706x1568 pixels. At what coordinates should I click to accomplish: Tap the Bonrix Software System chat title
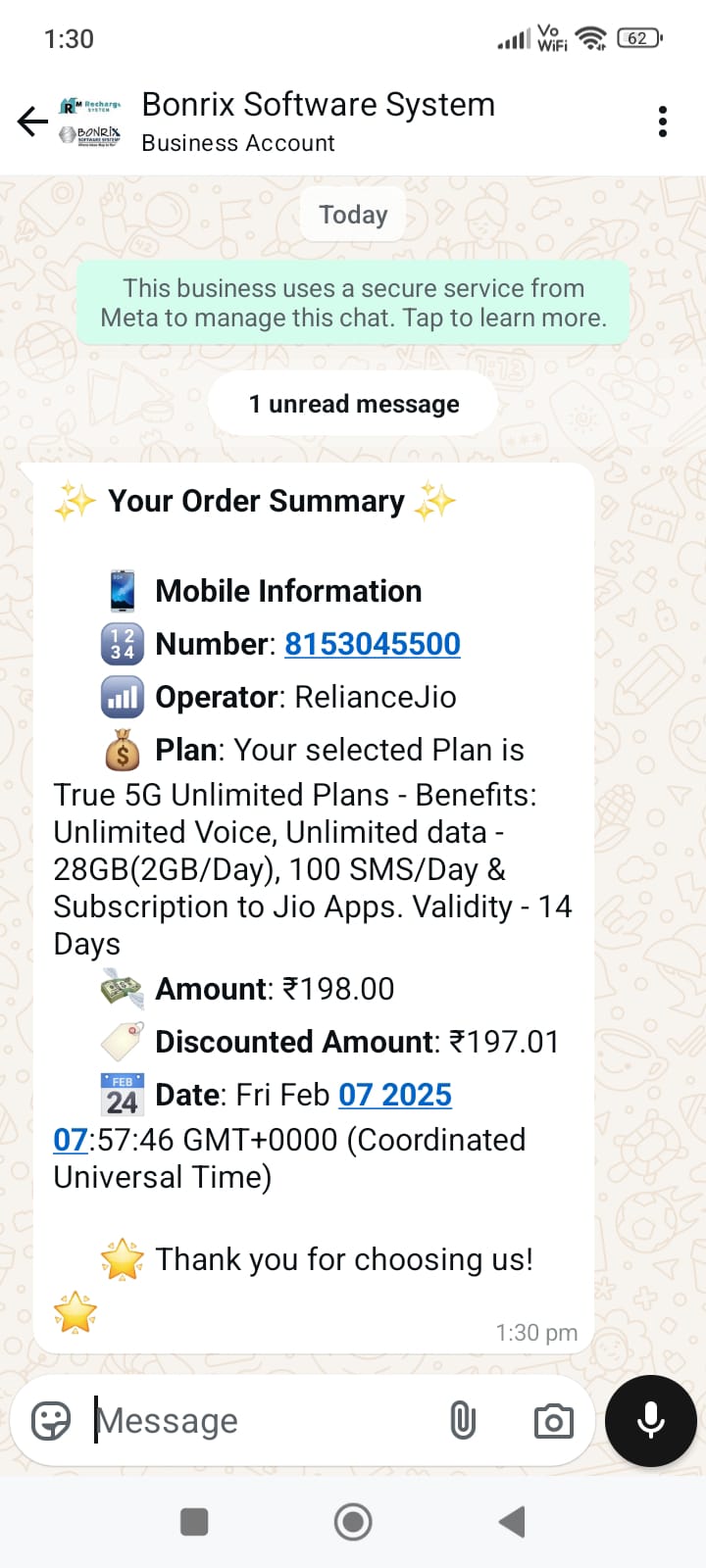coord(318,105)
